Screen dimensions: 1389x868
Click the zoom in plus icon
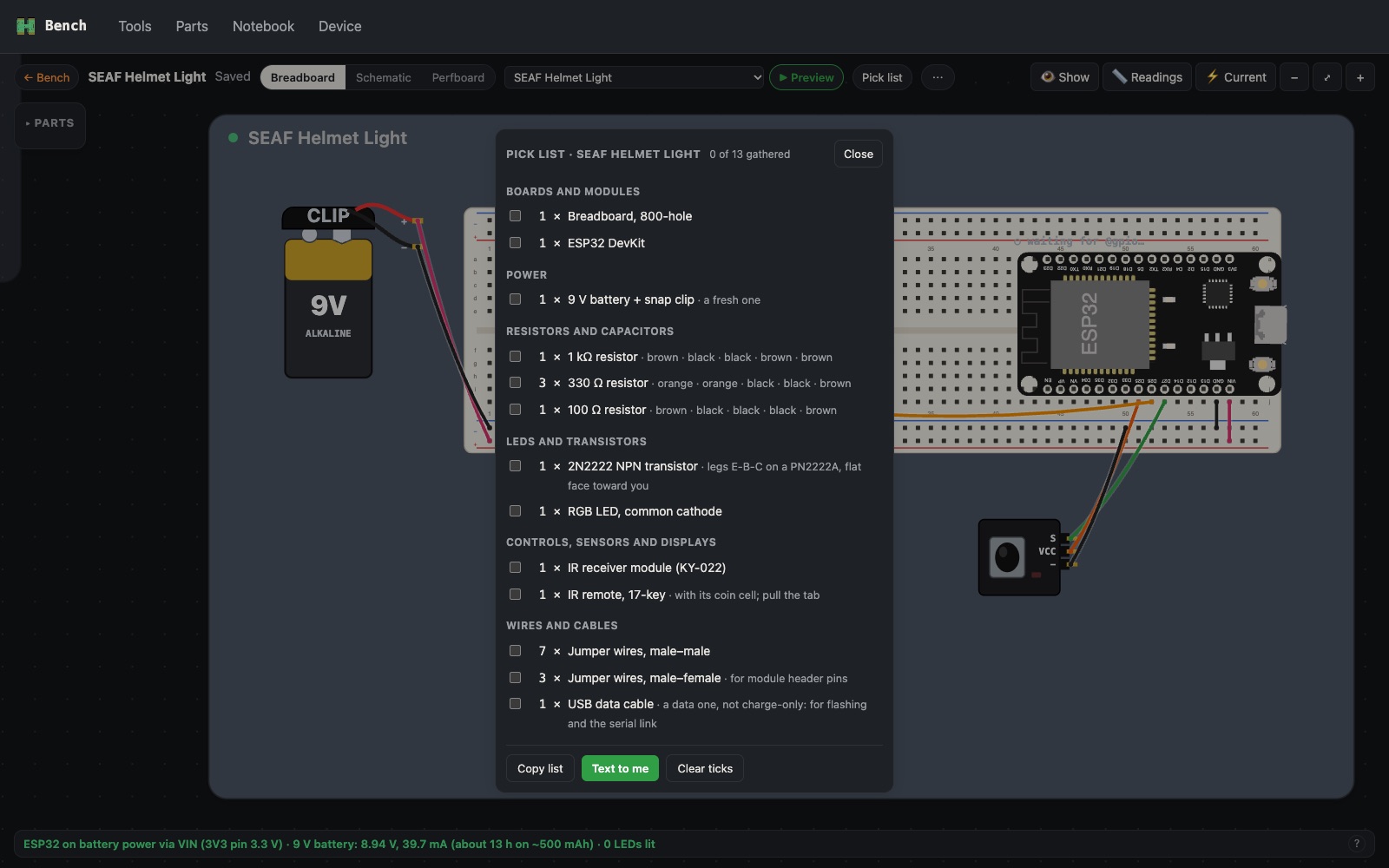(x=1360, y=77)
